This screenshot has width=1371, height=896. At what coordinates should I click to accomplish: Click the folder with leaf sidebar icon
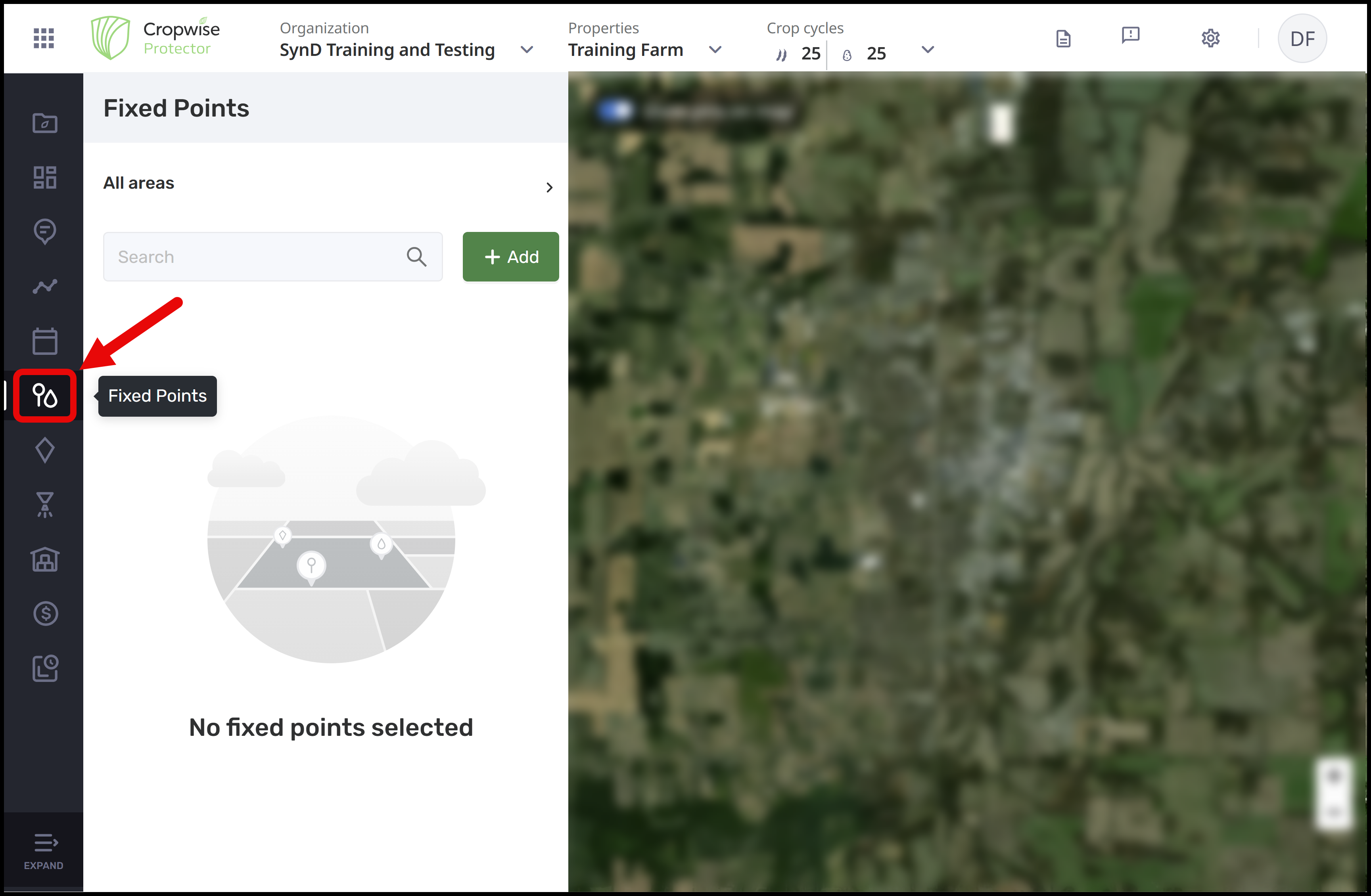point(45,123)
